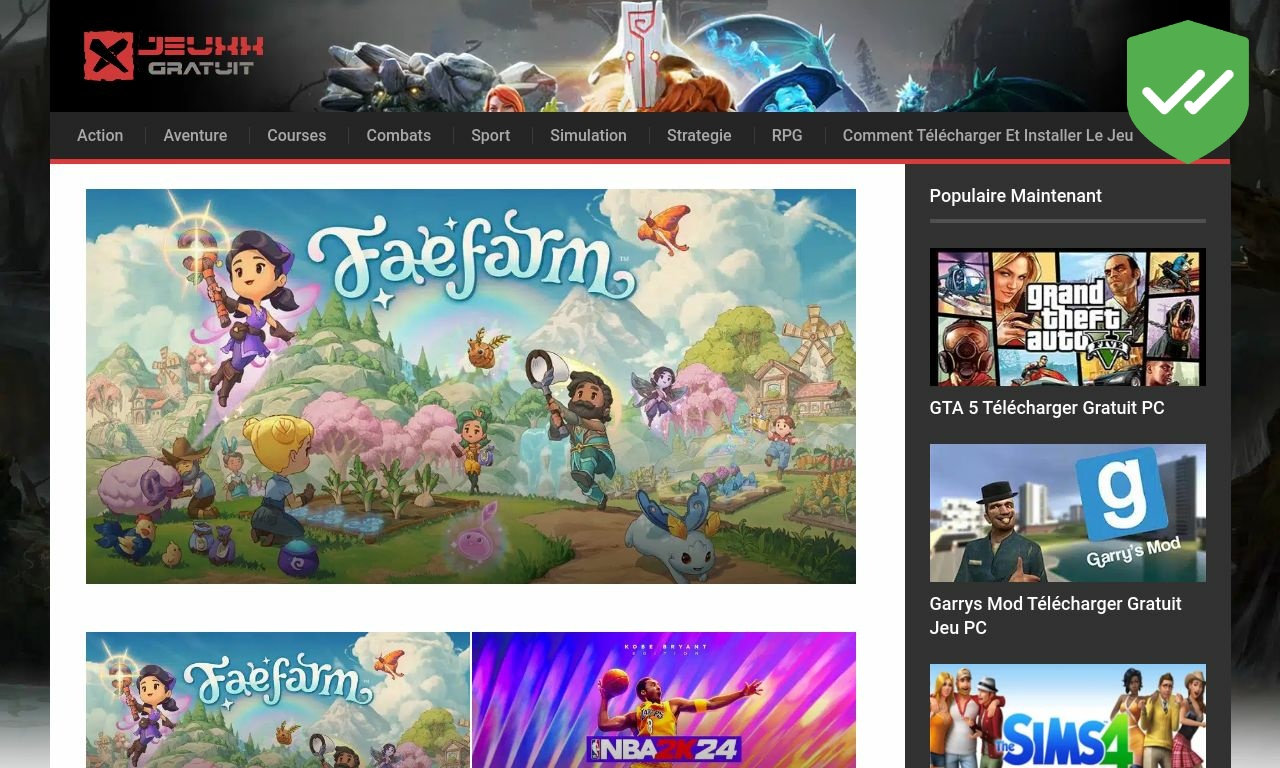Viewport: 1280px width, 768px height.
Task: Select the Combats category
Action: point(398,136)
